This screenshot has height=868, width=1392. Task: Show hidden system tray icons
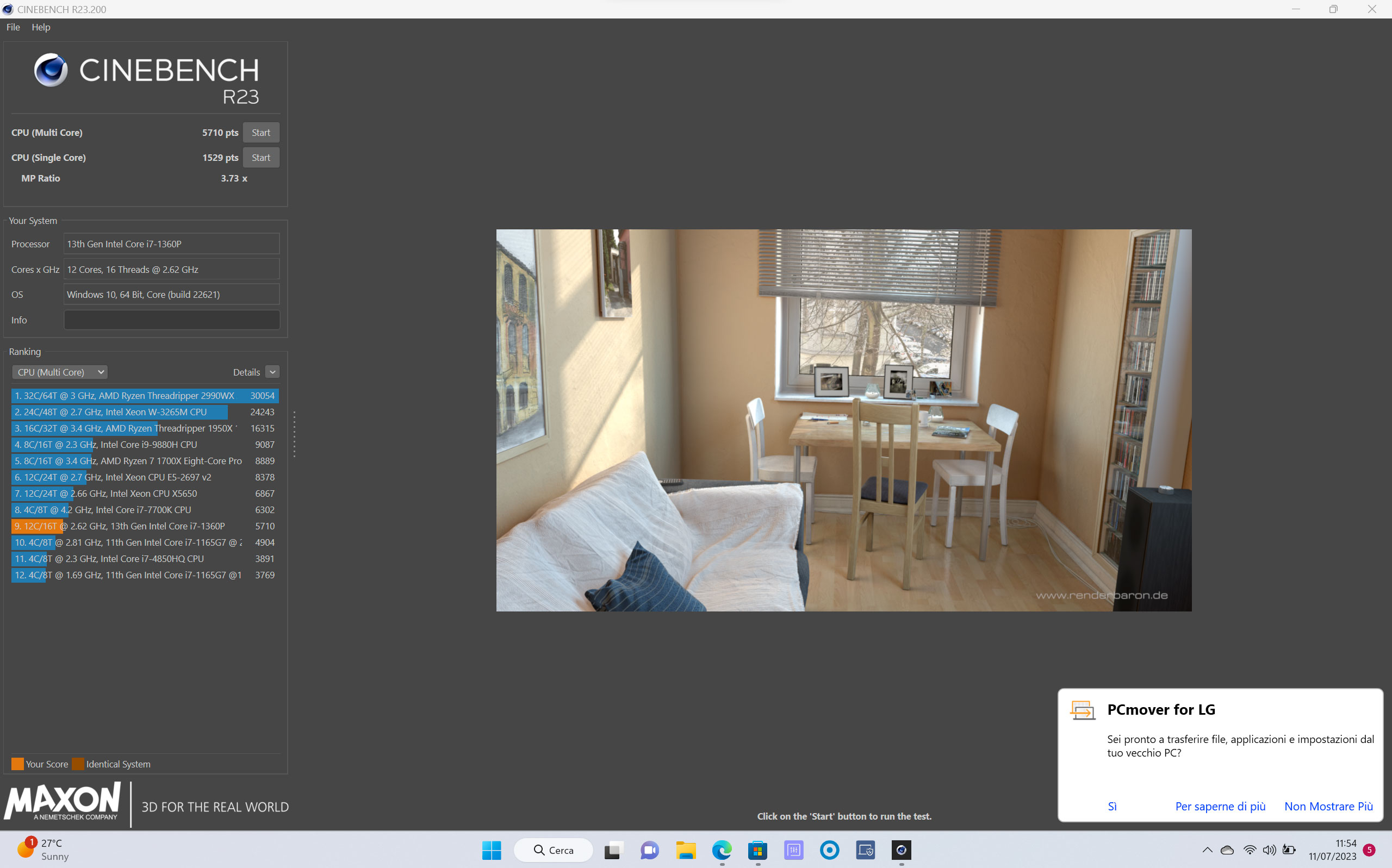[1207, 850]
